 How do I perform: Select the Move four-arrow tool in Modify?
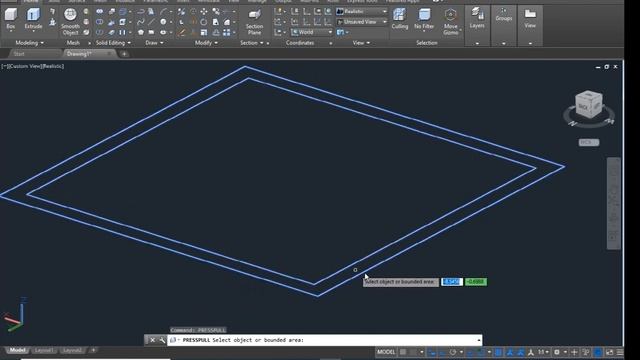pos(204,11)
